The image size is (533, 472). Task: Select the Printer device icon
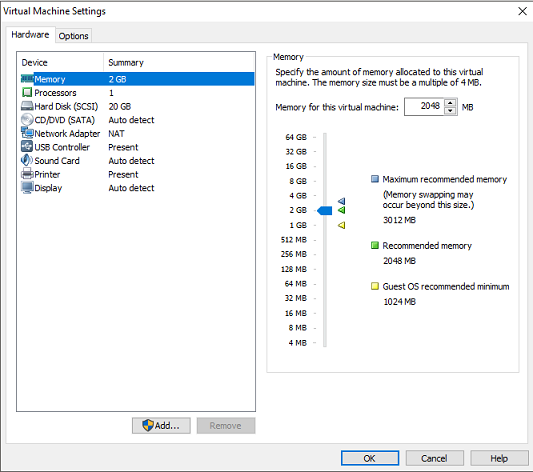(x=27, y=174)
